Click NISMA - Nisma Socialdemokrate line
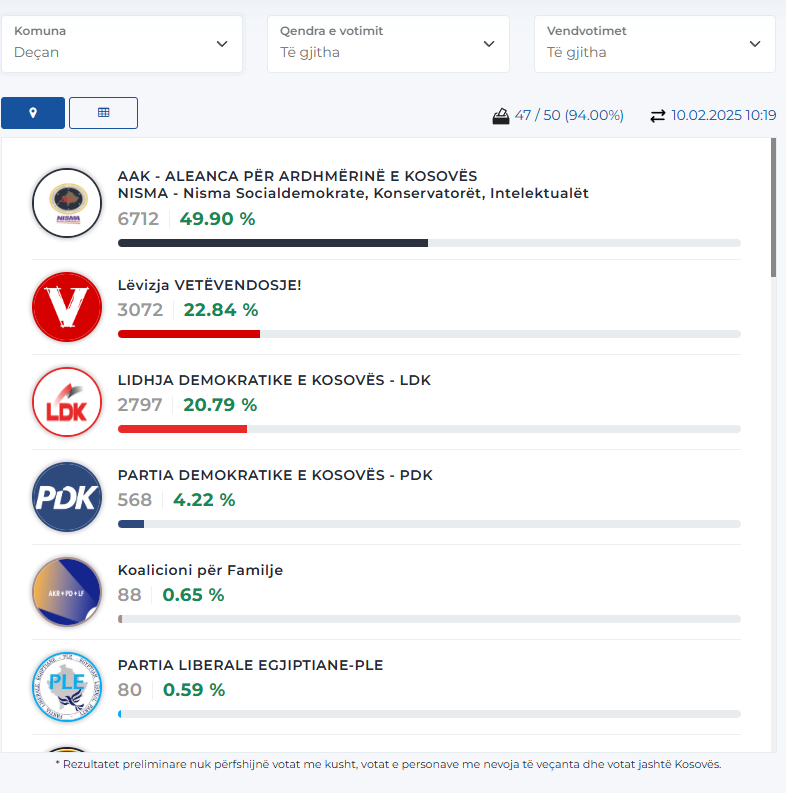This screenshot has height=793, width=786. (x=353, y=193)
